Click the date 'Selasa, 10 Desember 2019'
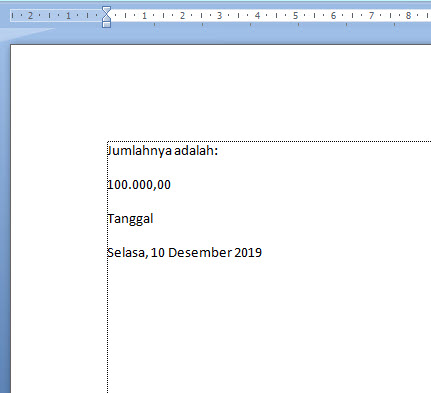Image resolution: width=431 pixels, height=393 pixels. tap(184, 253)
